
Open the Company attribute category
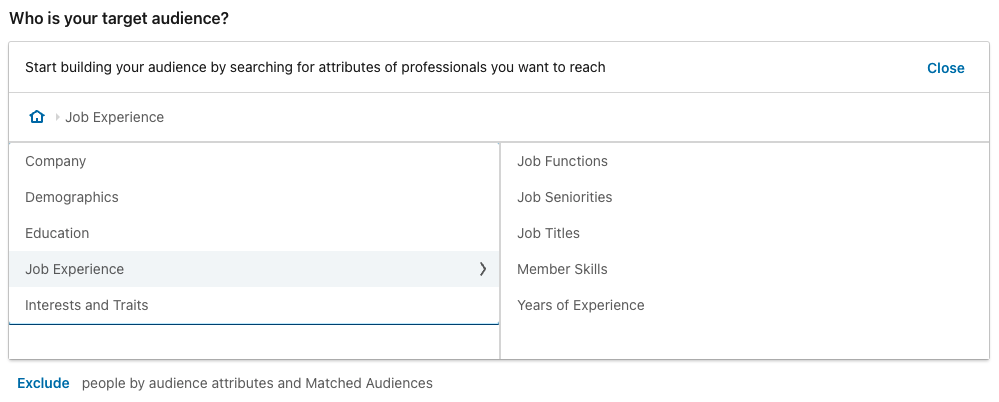point(56,161)
